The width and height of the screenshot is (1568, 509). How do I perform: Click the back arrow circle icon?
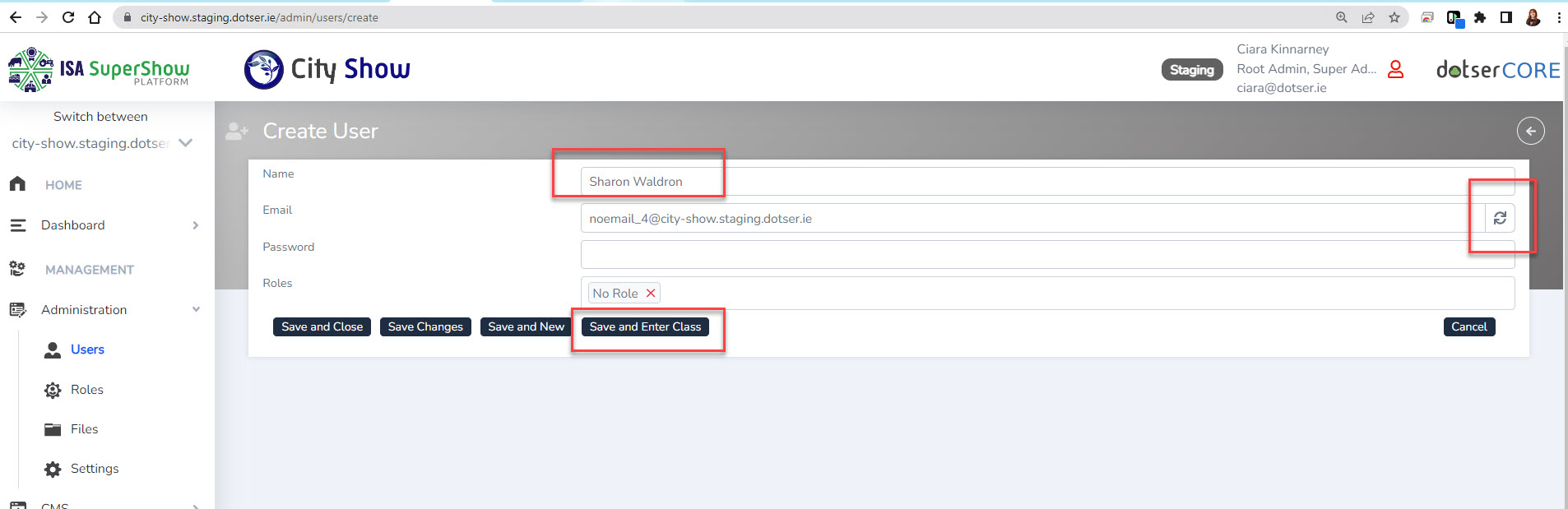(x=1530, y=131)
